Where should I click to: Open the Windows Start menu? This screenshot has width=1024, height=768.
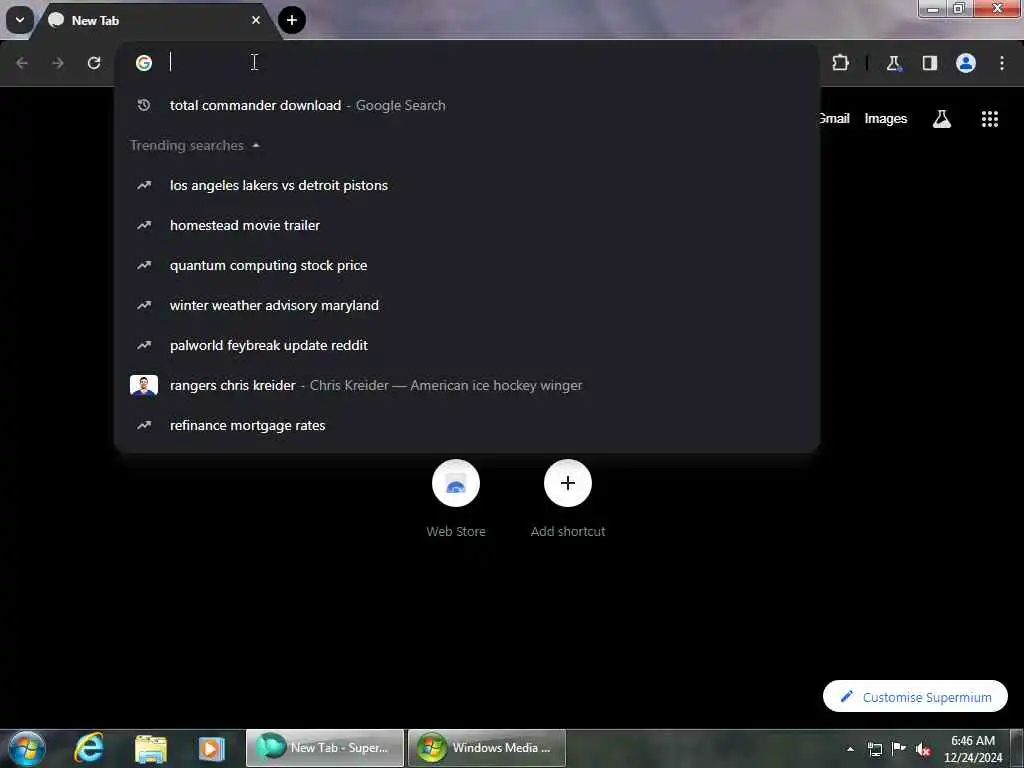click(26, 748)
